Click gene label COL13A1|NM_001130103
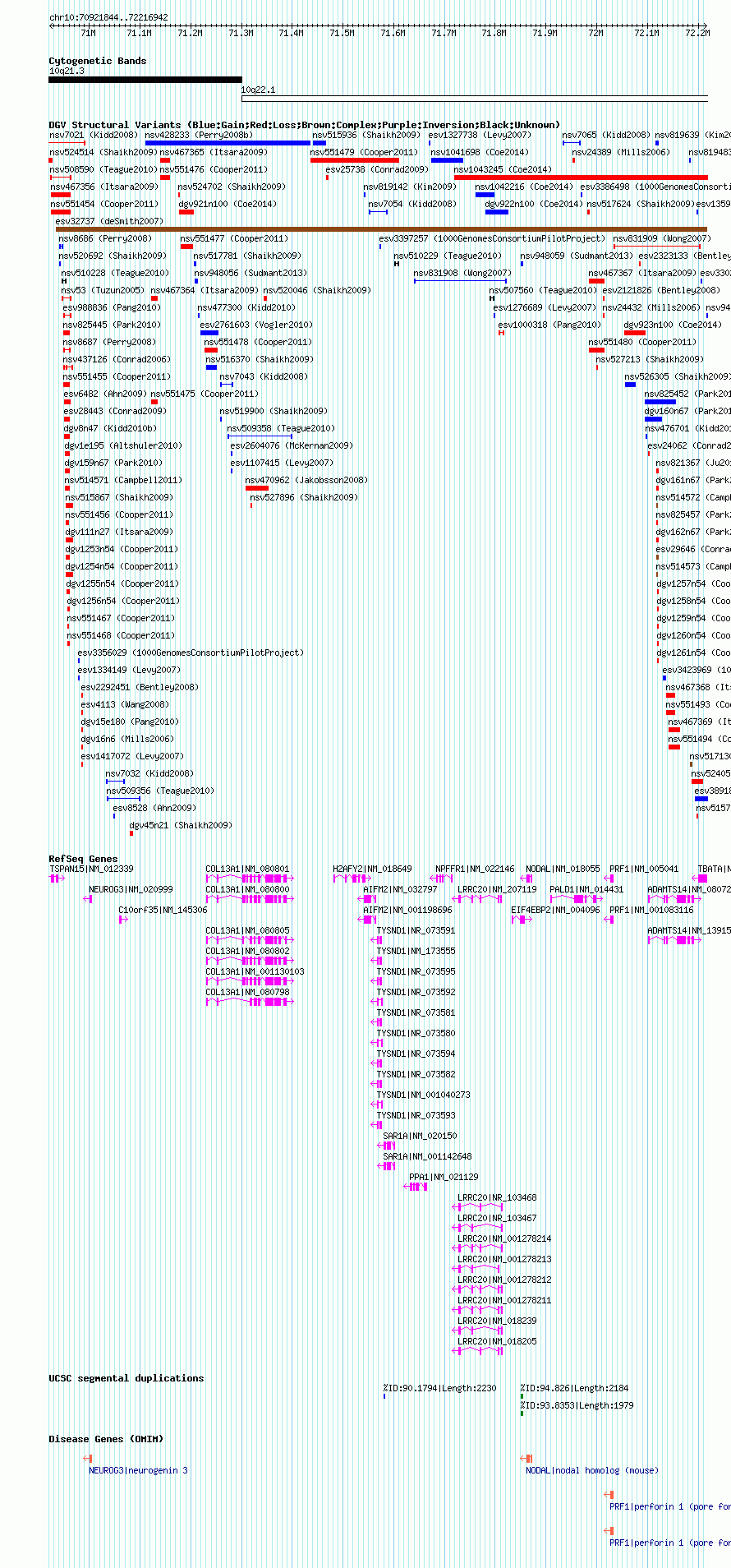The height and width of the screenshot is (1568, 731). pos(255,971)
